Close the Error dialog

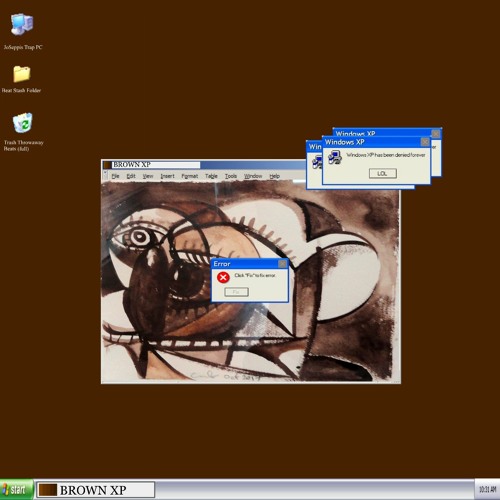point(283,264)
